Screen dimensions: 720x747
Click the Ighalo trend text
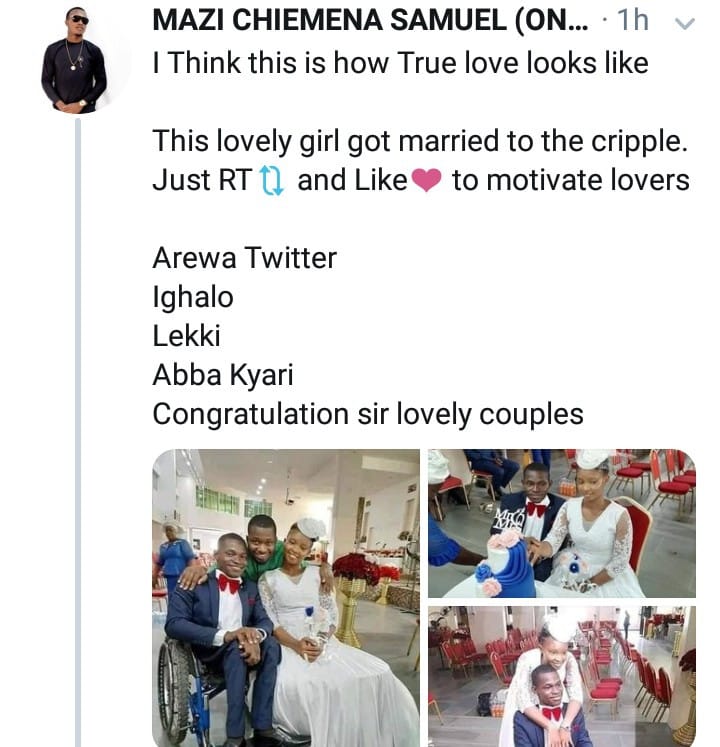tap(192, 297)
